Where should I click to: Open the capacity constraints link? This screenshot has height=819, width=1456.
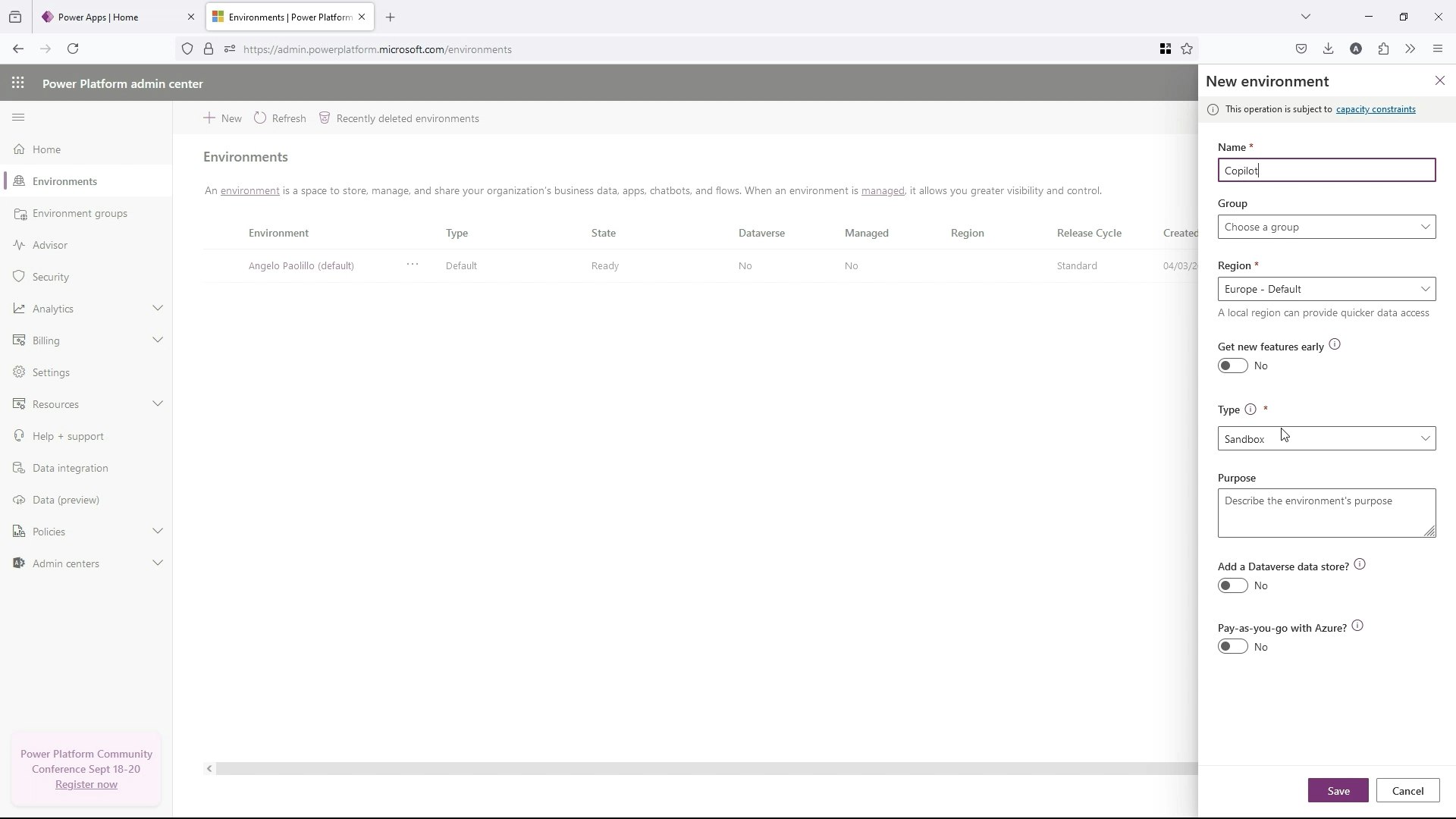(x=1375, y=109)
